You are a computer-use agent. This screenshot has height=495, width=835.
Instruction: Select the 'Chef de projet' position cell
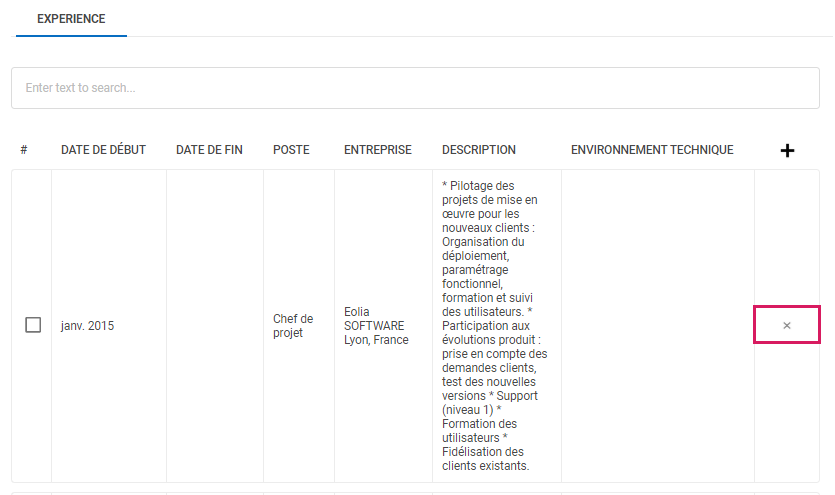coord(293,326)
